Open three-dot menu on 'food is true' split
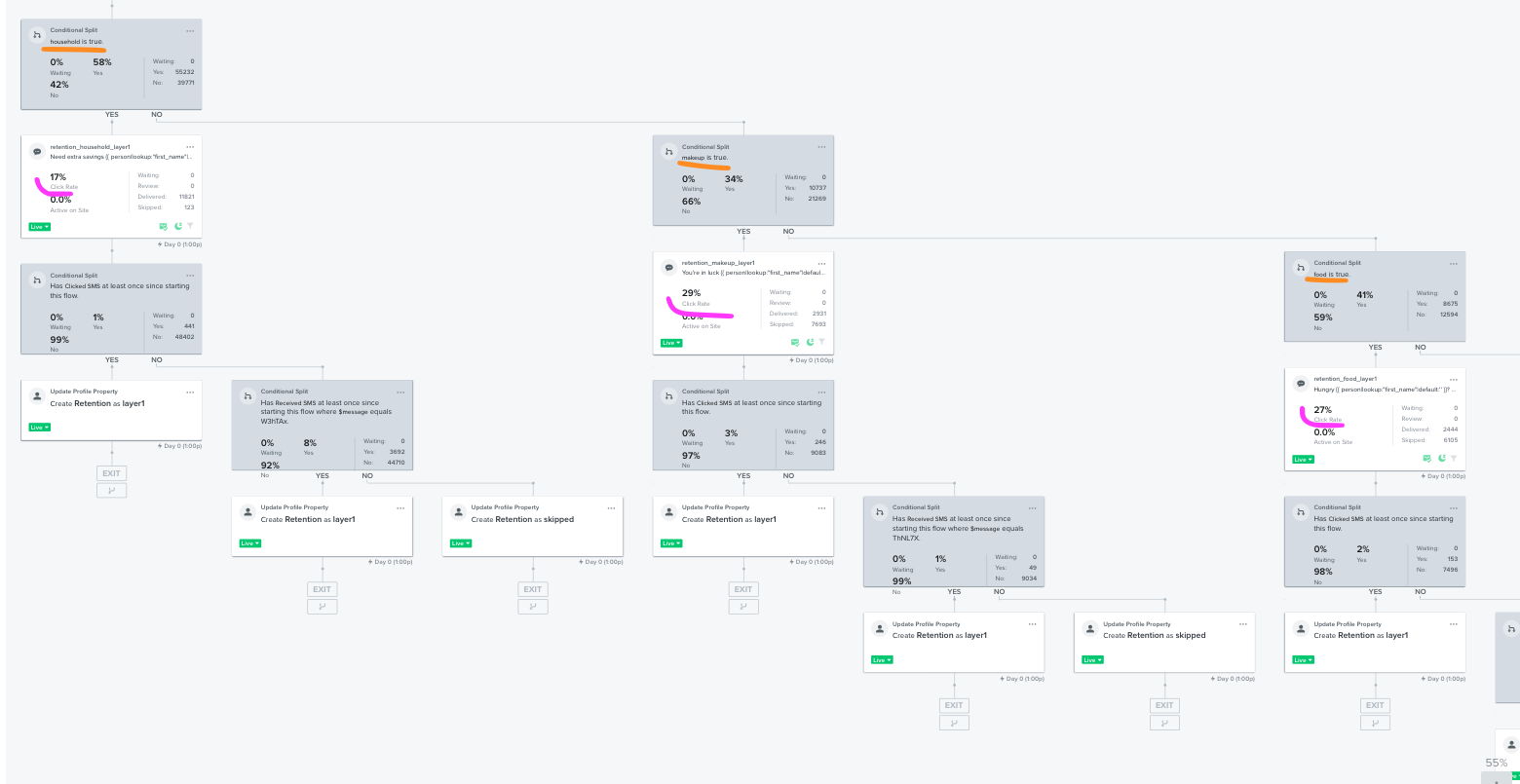 pyautogui.click(x=1453, y=263)
